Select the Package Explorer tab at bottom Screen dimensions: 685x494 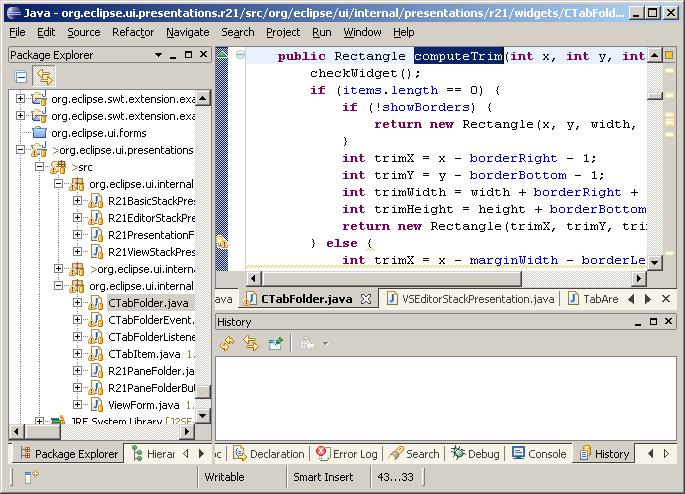(x=69, y=454)
